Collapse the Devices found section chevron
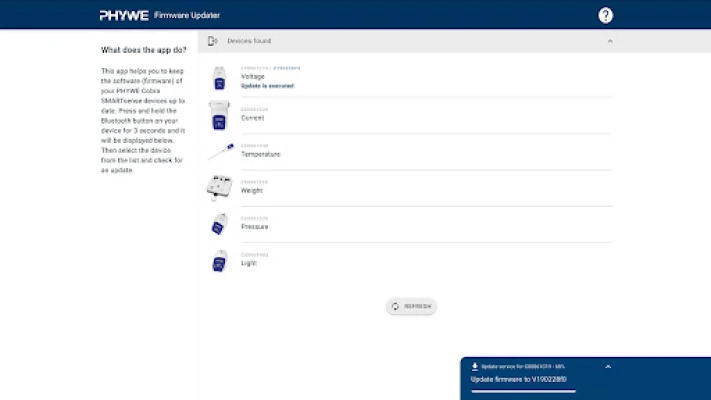 tap(610, 41)
